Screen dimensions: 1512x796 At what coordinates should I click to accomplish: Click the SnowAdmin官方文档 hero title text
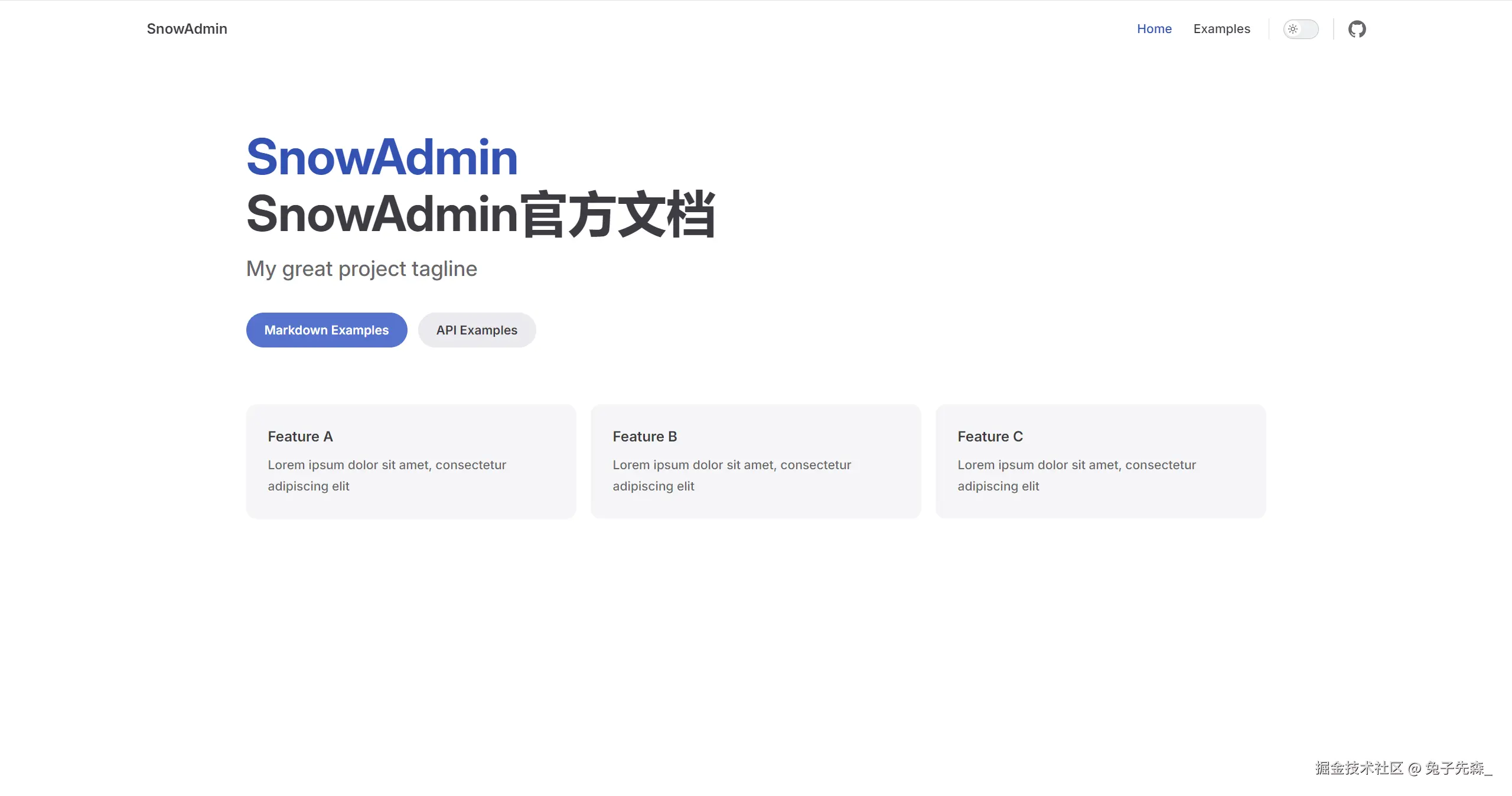481,215
